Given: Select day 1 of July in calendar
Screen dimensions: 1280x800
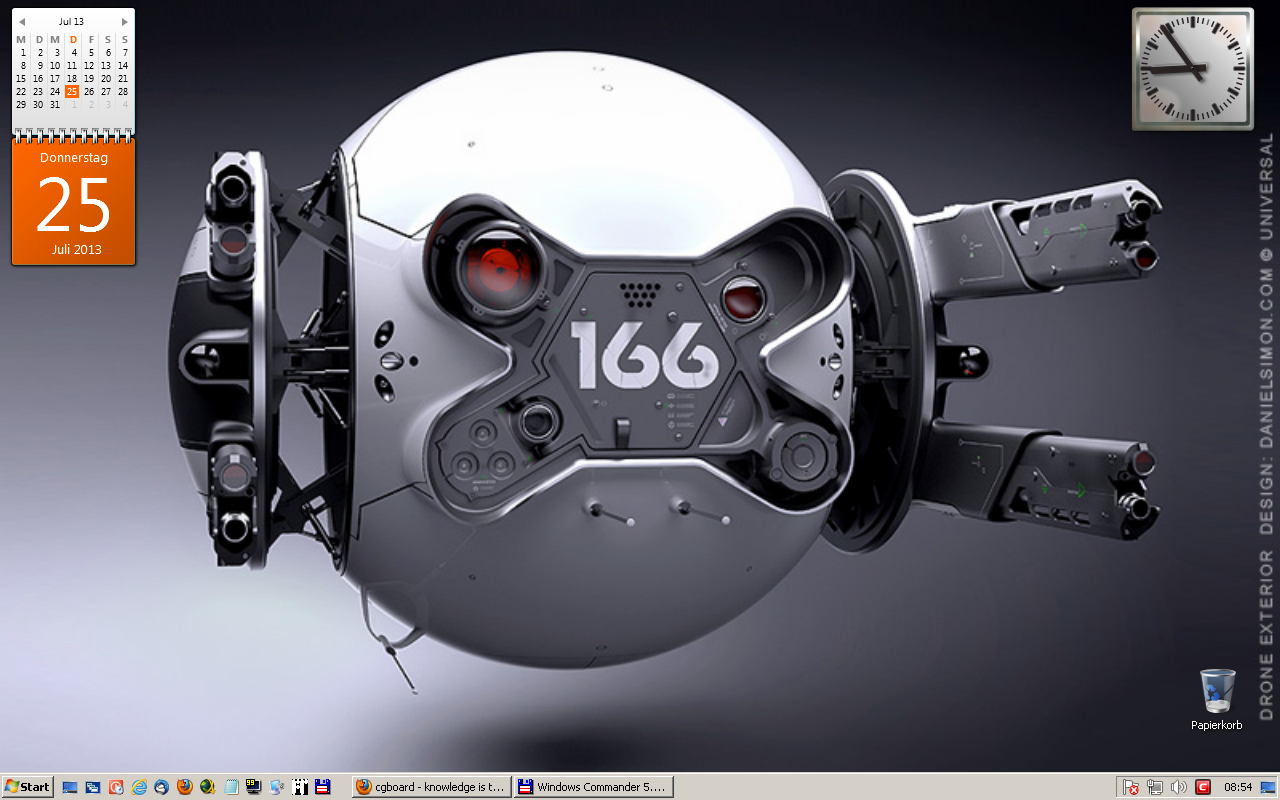Looking at the screenshot, I should [x=22, y=53].
